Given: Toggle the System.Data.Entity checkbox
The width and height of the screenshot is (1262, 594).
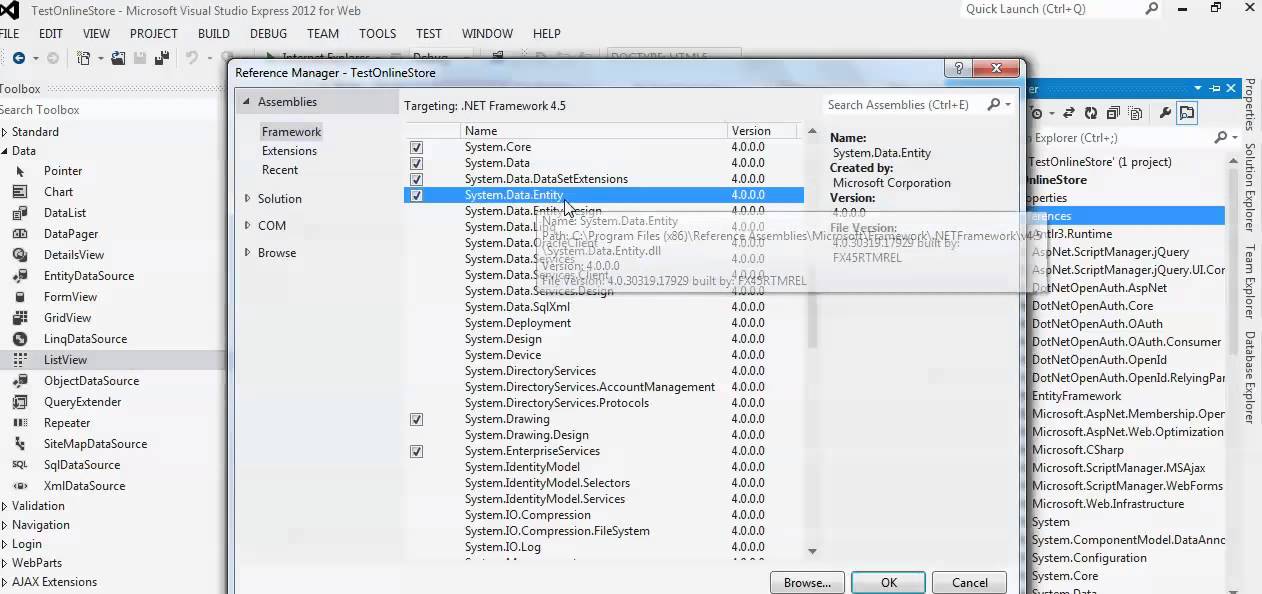Looking at the screenshot, I should tap(416, 195).
